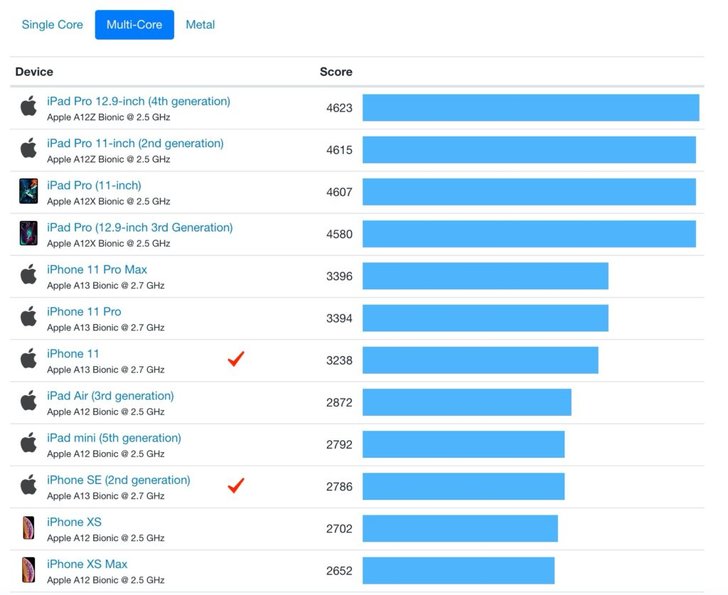
Task: Open the iPhone XS link
Action: pos(74,522)
